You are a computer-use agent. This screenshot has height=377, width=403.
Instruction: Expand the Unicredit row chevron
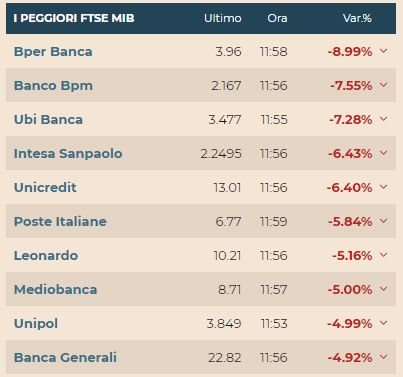point(384,187)
